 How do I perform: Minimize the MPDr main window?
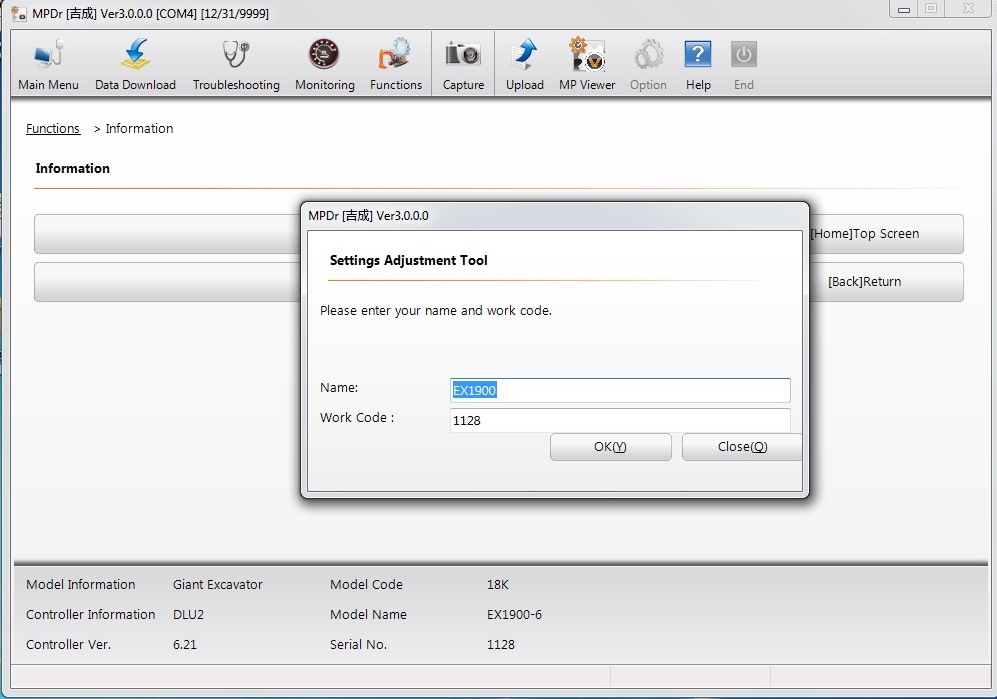click(x=904, y=9)
